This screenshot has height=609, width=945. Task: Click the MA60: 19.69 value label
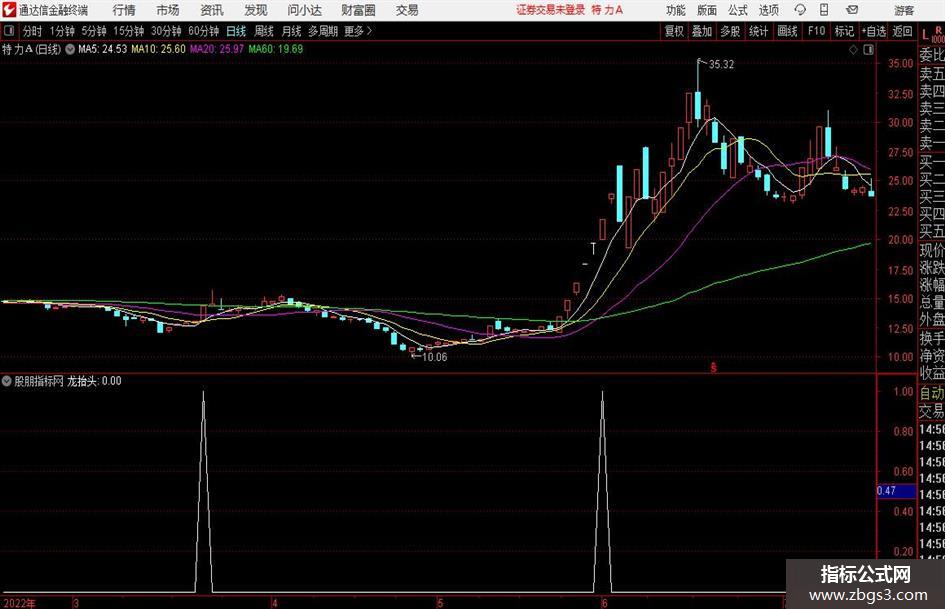[275, 49]
